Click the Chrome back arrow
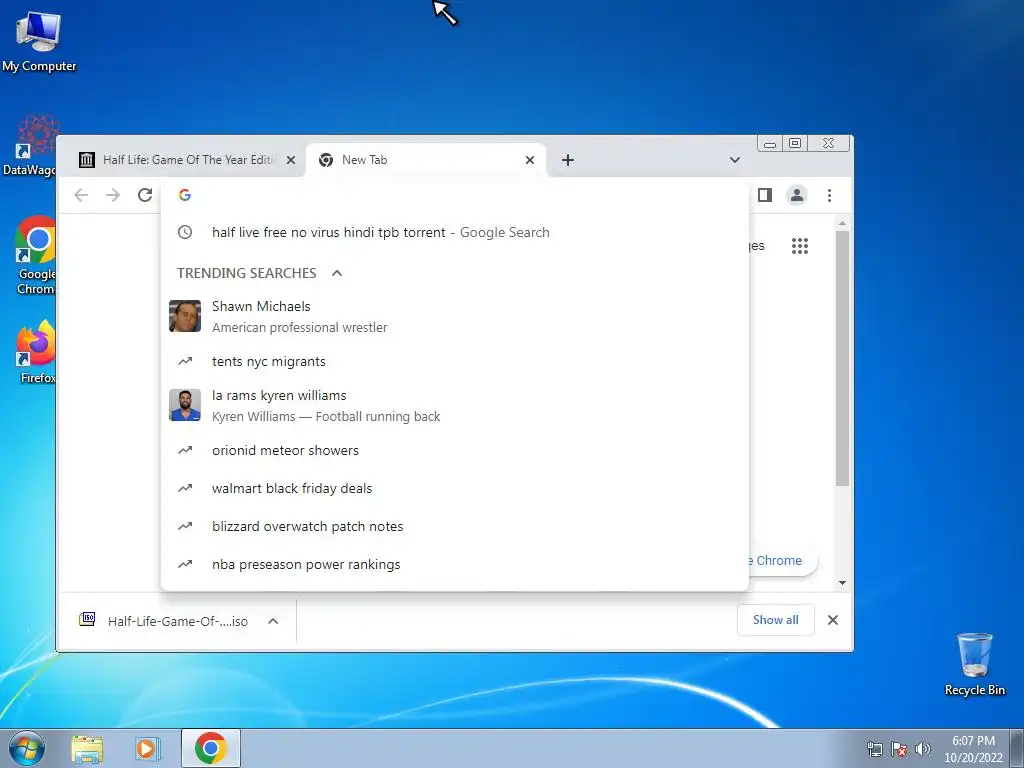This screenshot has width=1024, height=768. [x=81, y=195]
